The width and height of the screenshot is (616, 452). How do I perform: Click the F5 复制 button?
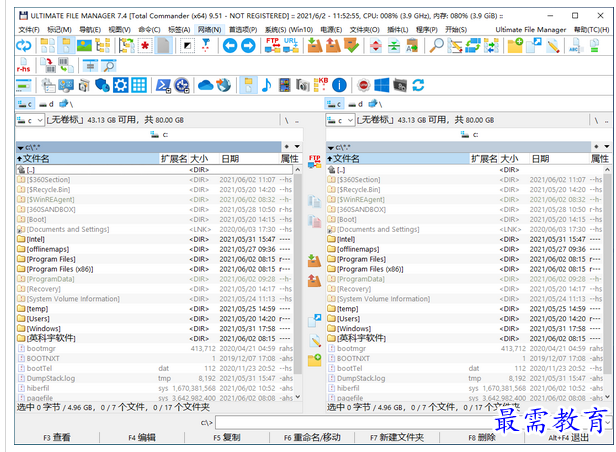click(227, 437)
